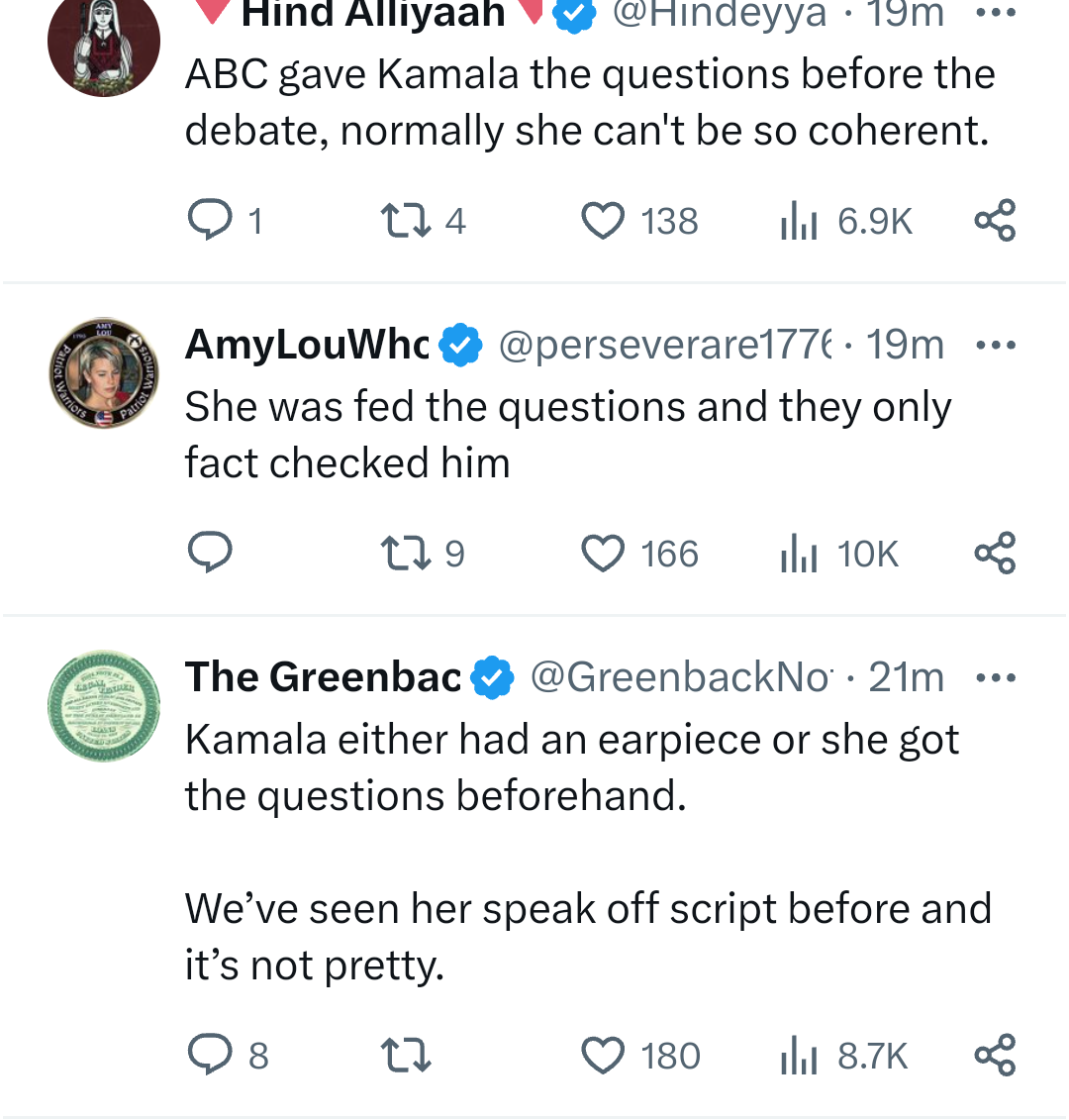Reply to The Greenback's earpiece tweet
The width and height of the screenshot is (1069, 1120).
(209, 1055)
